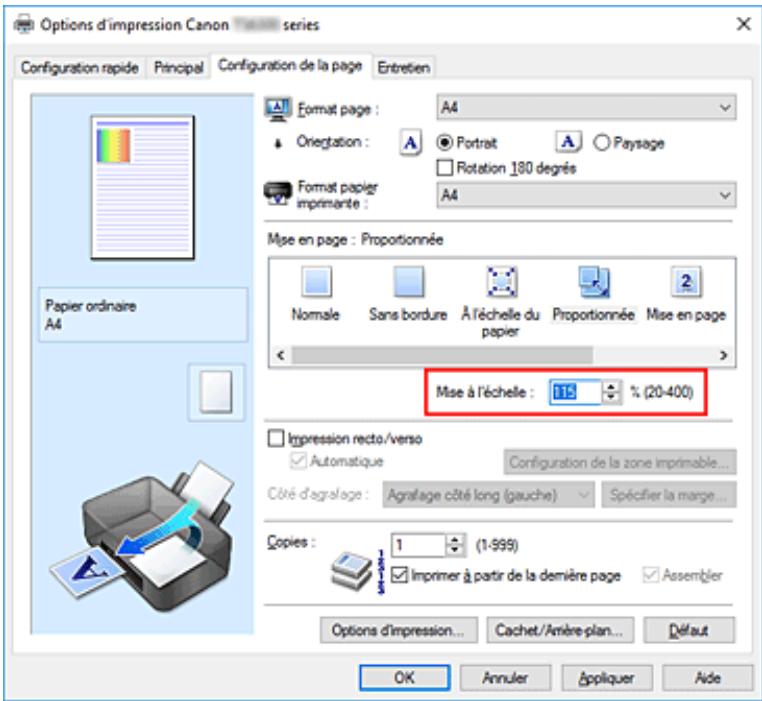Open the Côté d'agrafage dropdown

488,495
